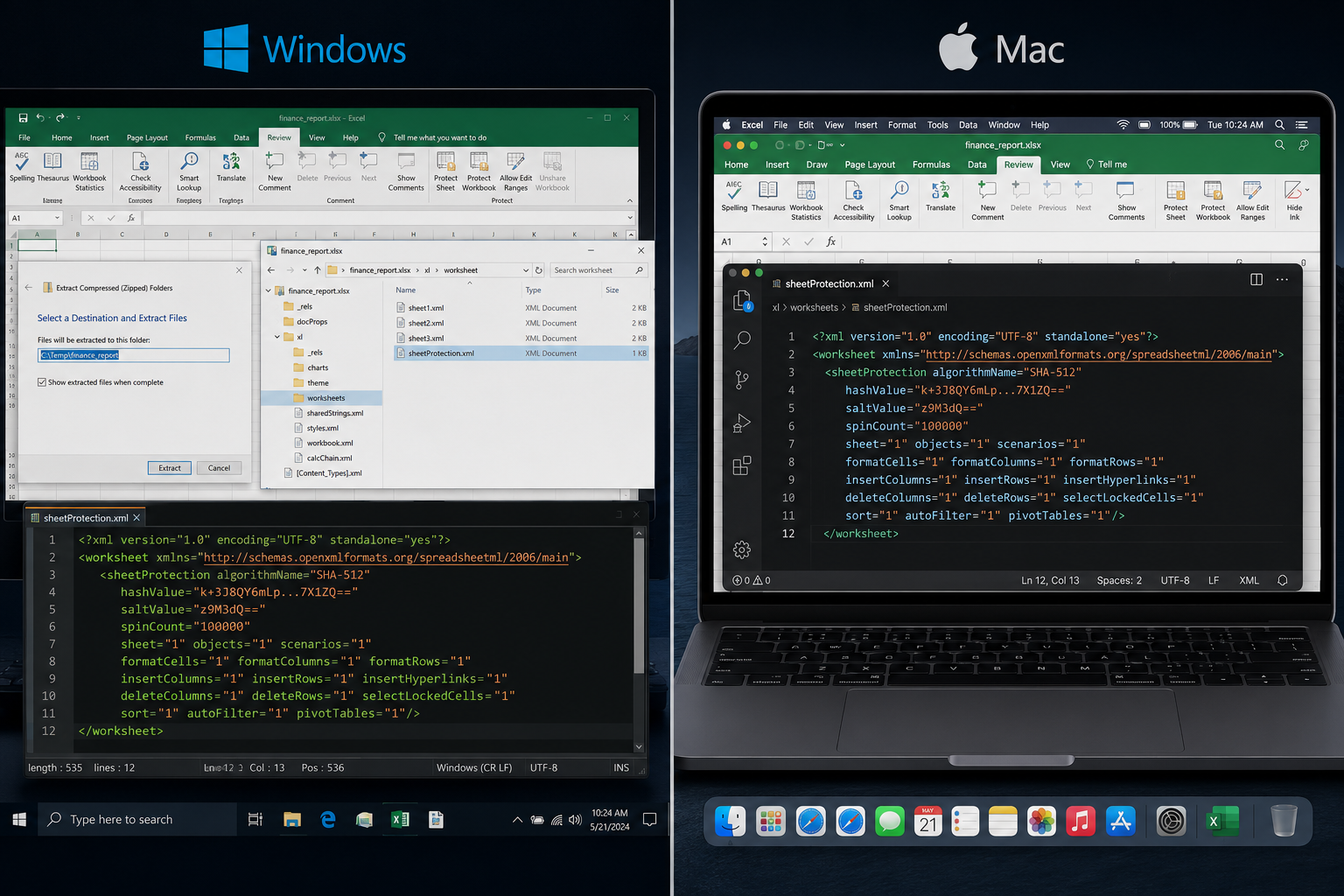Open address bar dropdown in File Explorer
The height and width of the screenshot is (896, 1344).
coord(526,270)
